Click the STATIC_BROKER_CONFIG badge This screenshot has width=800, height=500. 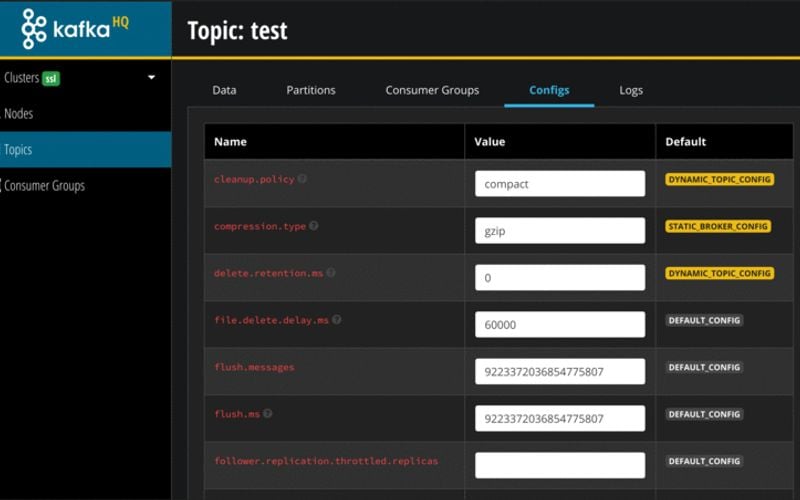point(718,227)
